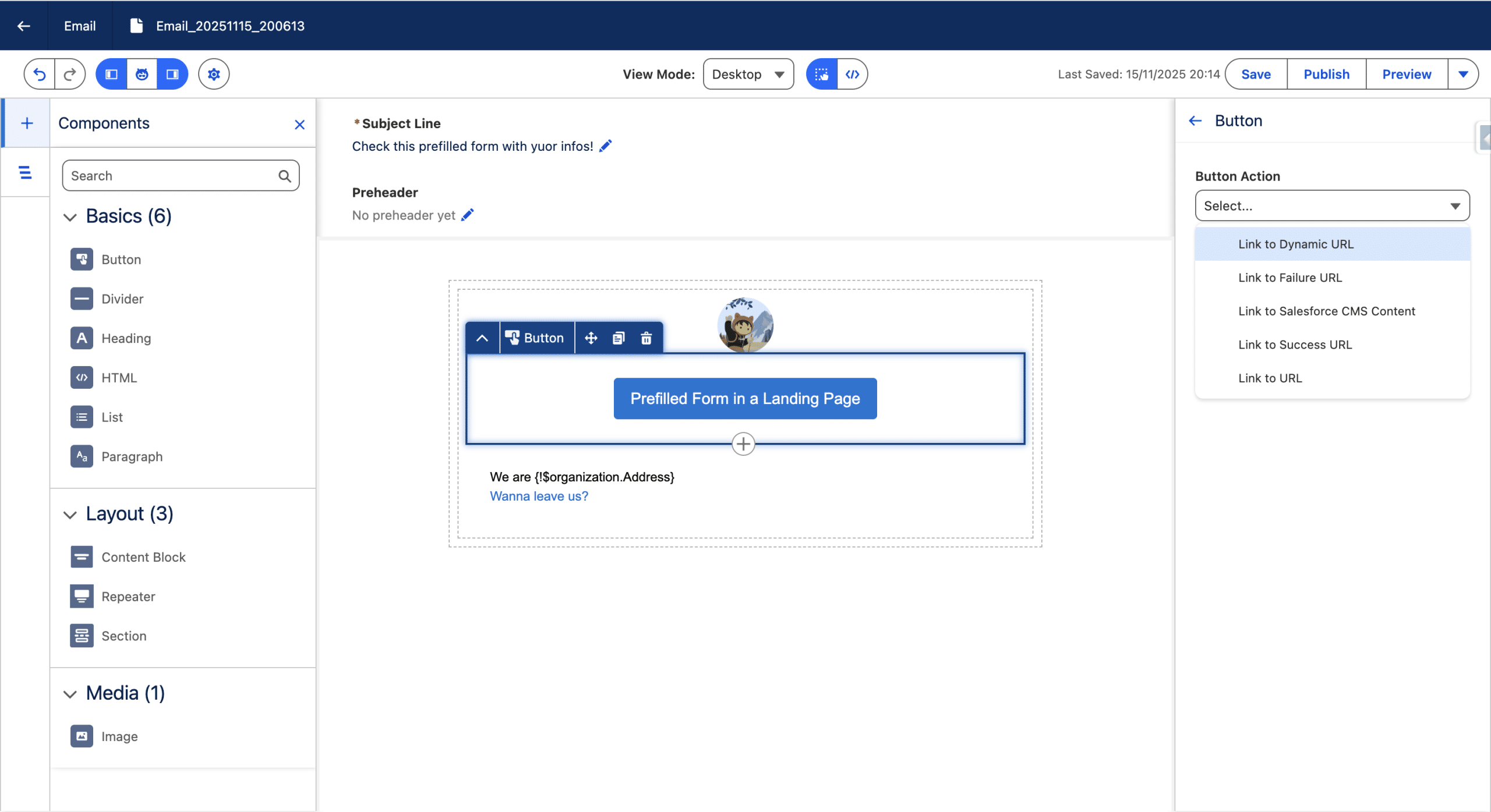The height and width of the screenshot is (812, 1491).
Task: Delete the selected Button component with trash icon
Action: coord(646,338)
